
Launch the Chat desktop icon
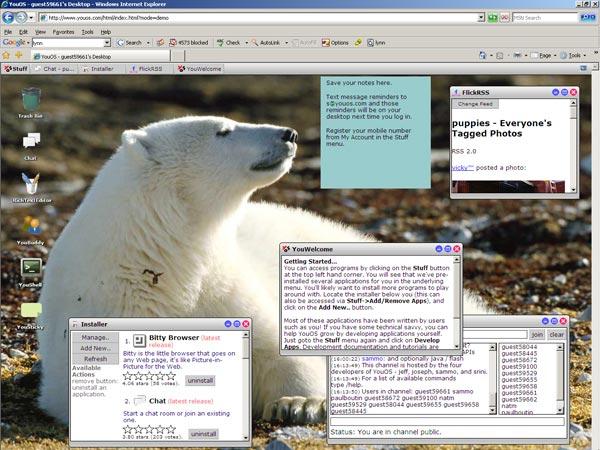point(31,142)
